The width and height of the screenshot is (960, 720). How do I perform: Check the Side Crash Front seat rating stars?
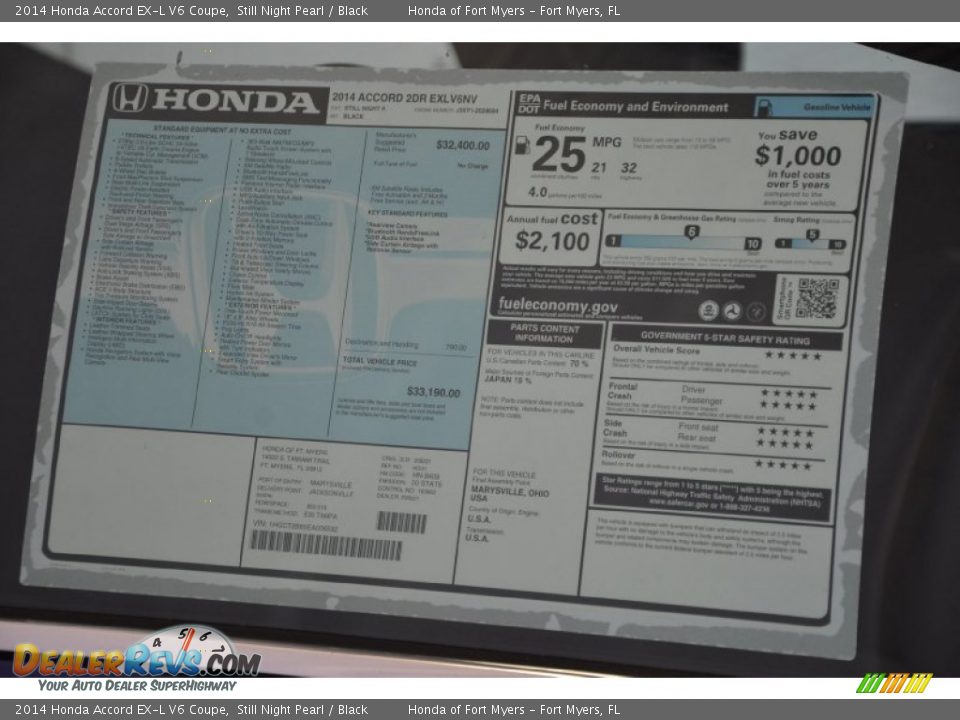785,430
